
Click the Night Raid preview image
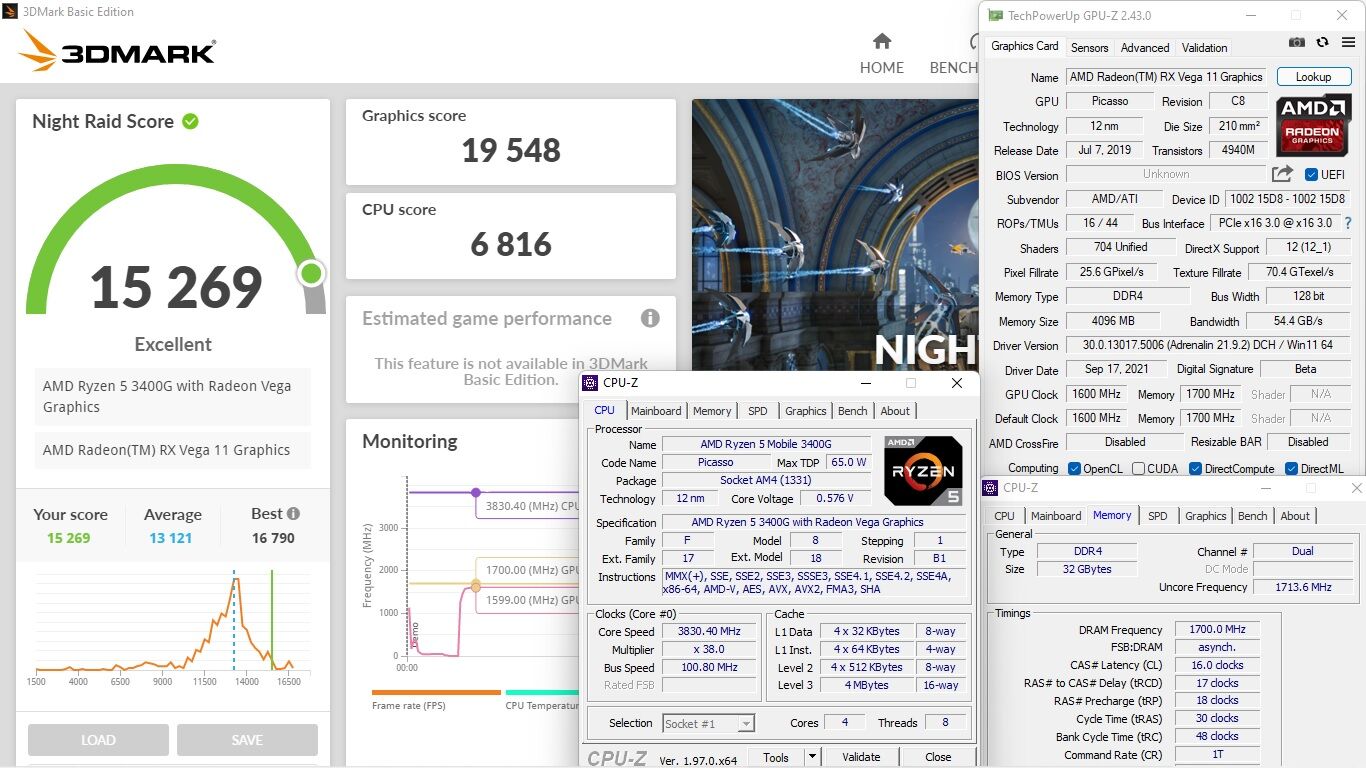[x=834, y=235]
